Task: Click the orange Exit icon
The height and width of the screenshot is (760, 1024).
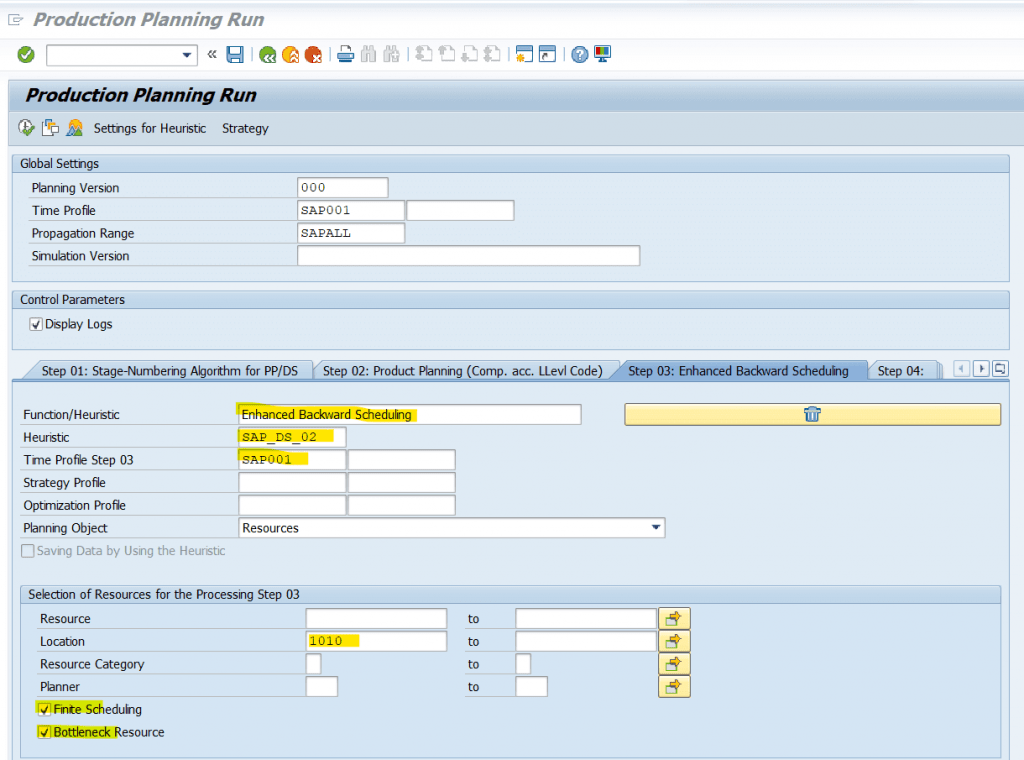Action: pyautogui.click(x=291, y=55)
